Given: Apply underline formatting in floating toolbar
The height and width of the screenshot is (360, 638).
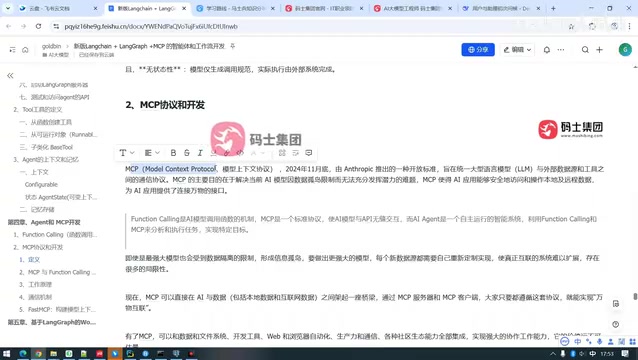Looking at the screenshot, I should click(213, 153).
